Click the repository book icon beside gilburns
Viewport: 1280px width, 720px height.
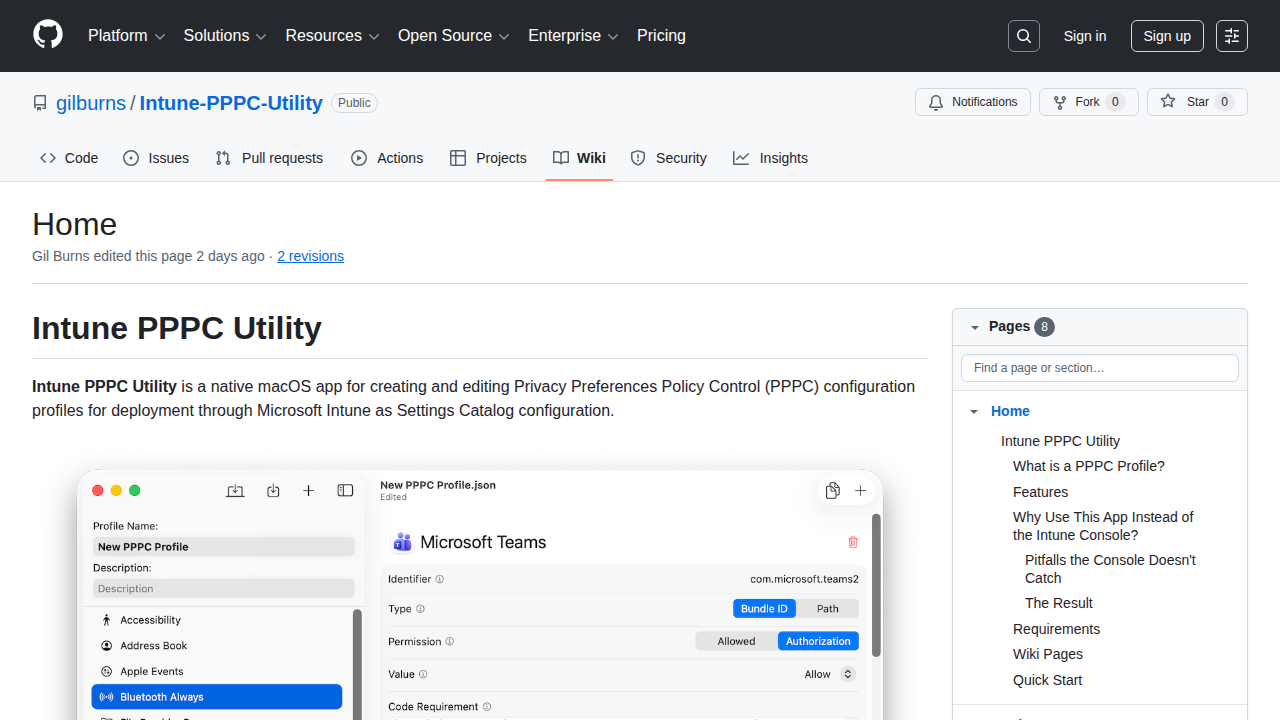40,103
